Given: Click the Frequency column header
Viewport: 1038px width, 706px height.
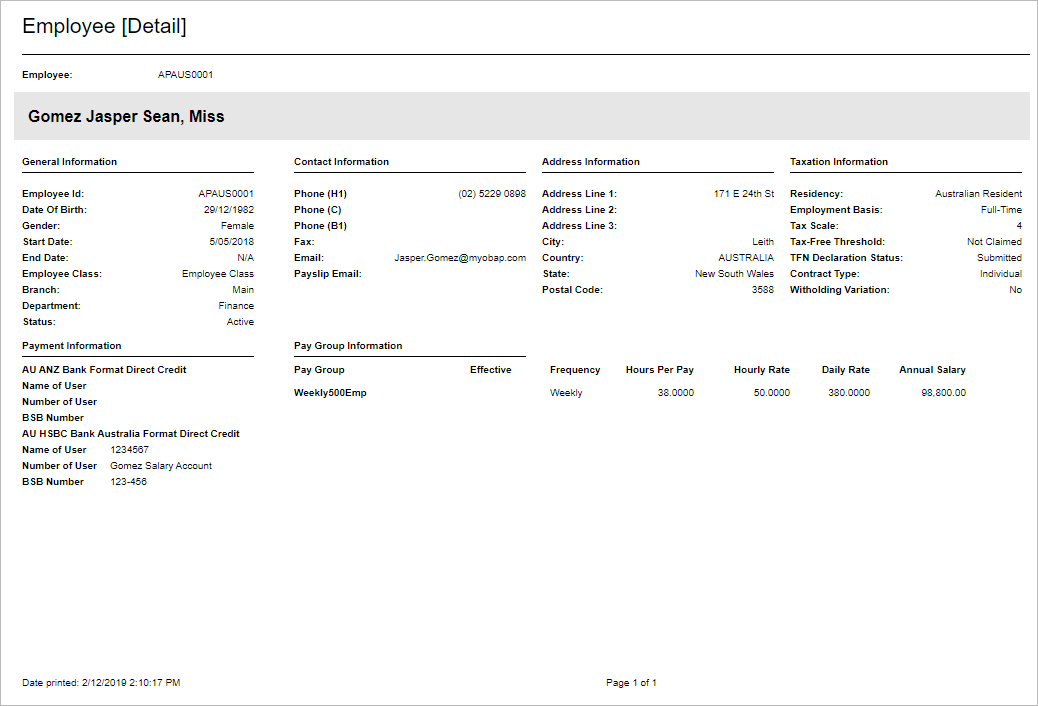Looking at the screenshot, I should (x=575, y=370).
